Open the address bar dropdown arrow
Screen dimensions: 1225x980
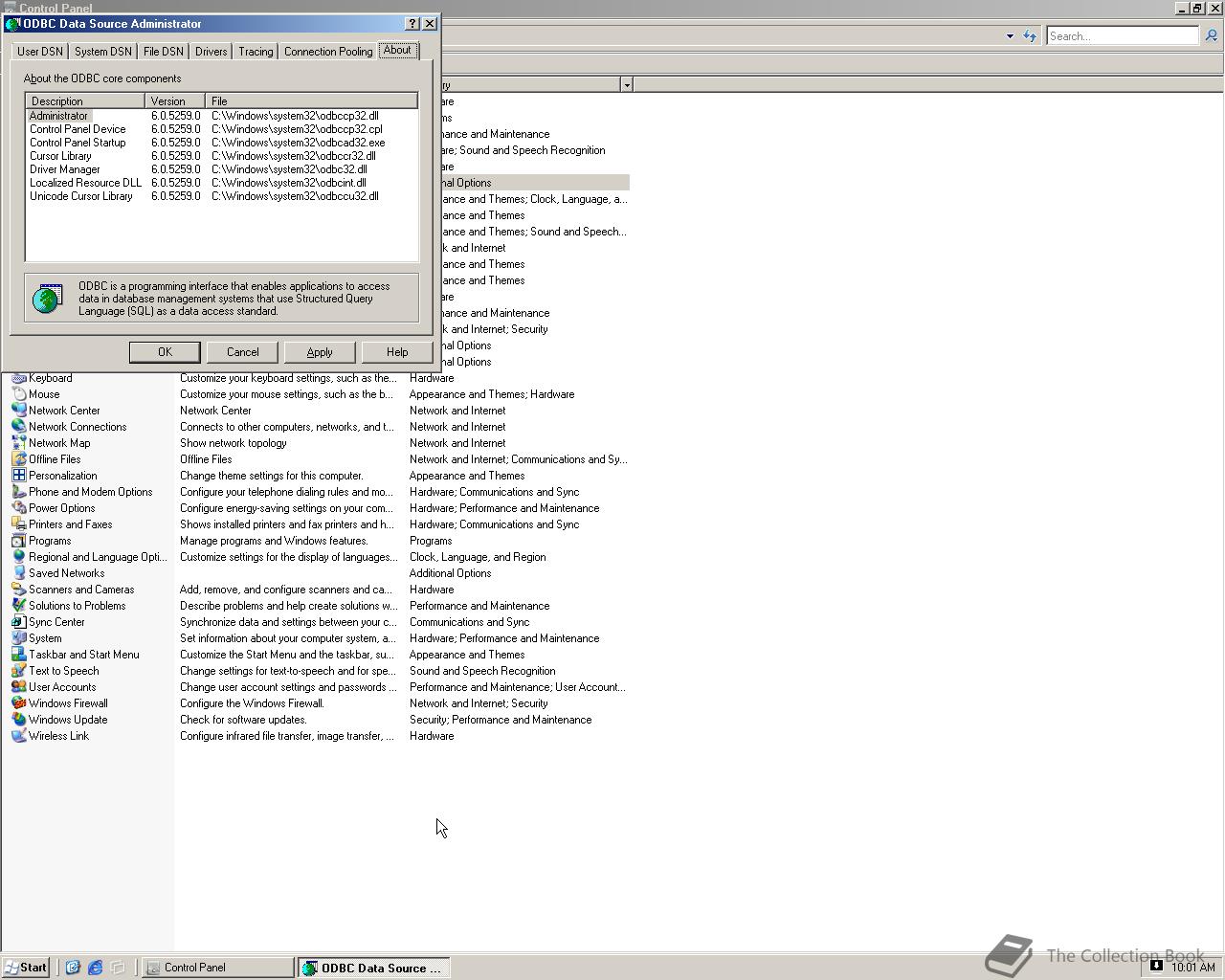(x=1010, y=36)
